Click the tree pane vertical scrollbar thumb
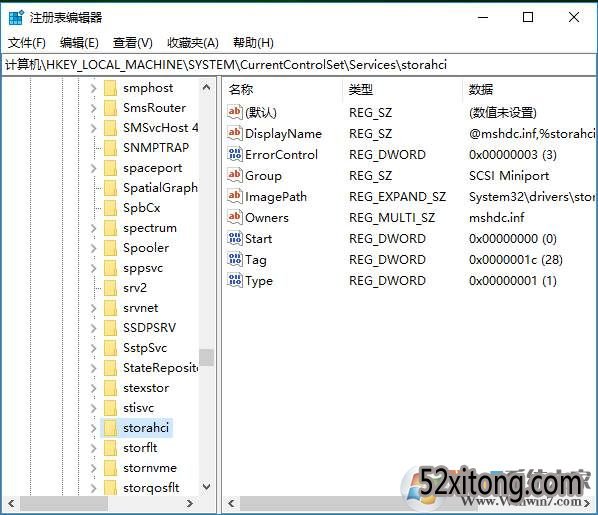Viewport: 598px width, 515px height. (x=206, y=357)
